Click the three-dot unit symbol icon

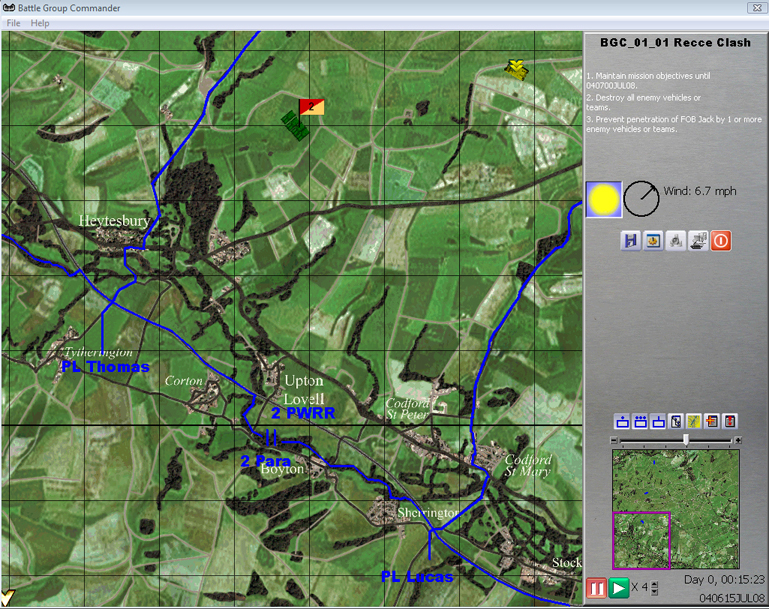[640, 422]
